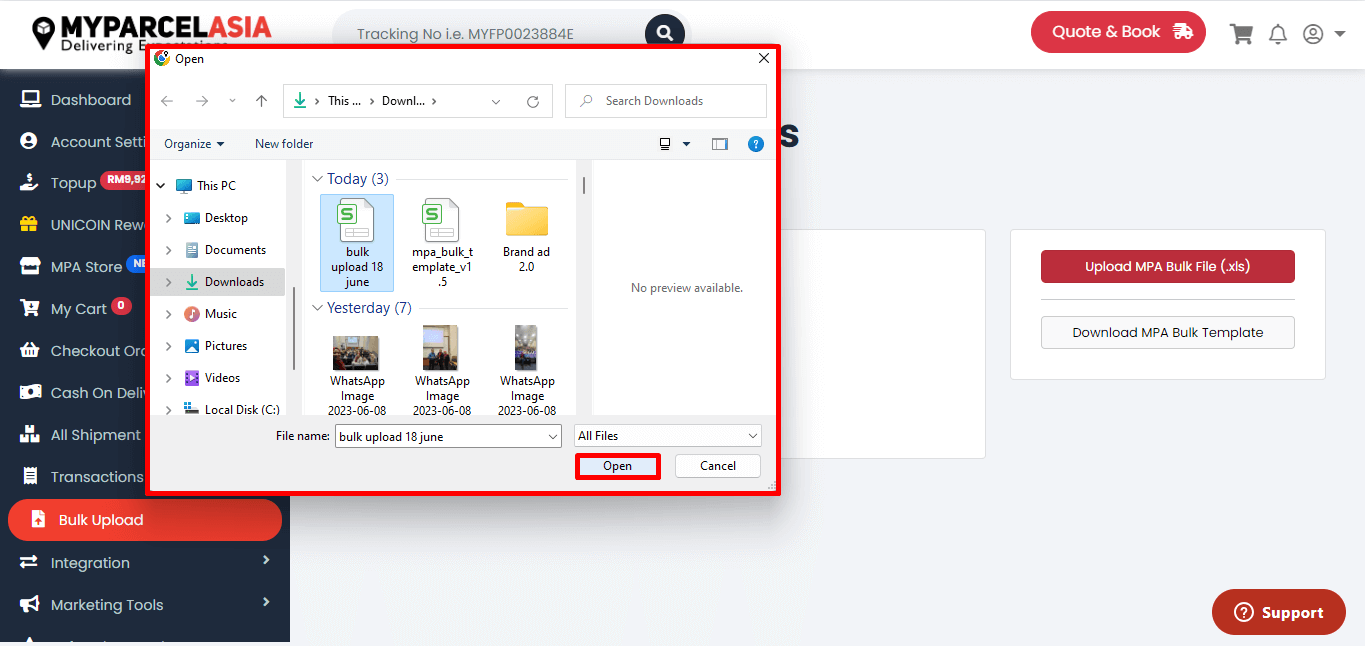Select the mpa_bulk_template_v1.5 file

pyautogui.click(x=442, y=242)
